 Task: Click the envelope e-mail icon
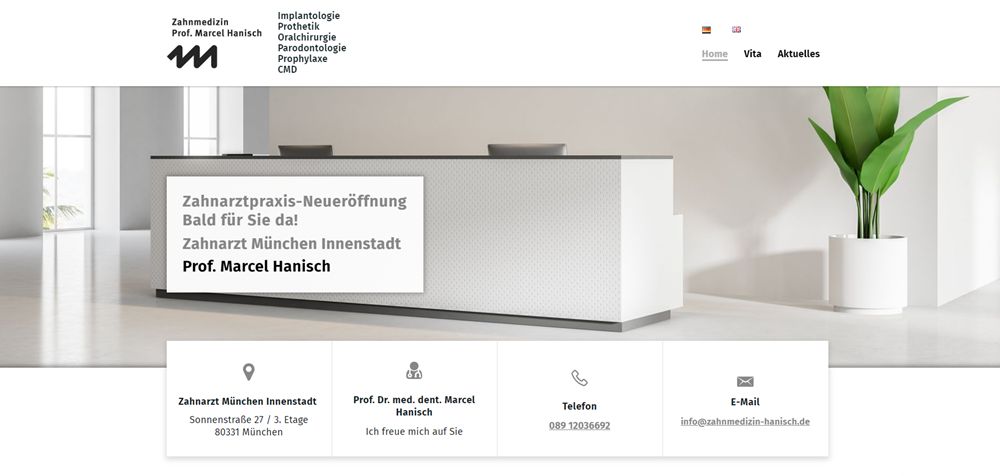click(x=745, y=381)
